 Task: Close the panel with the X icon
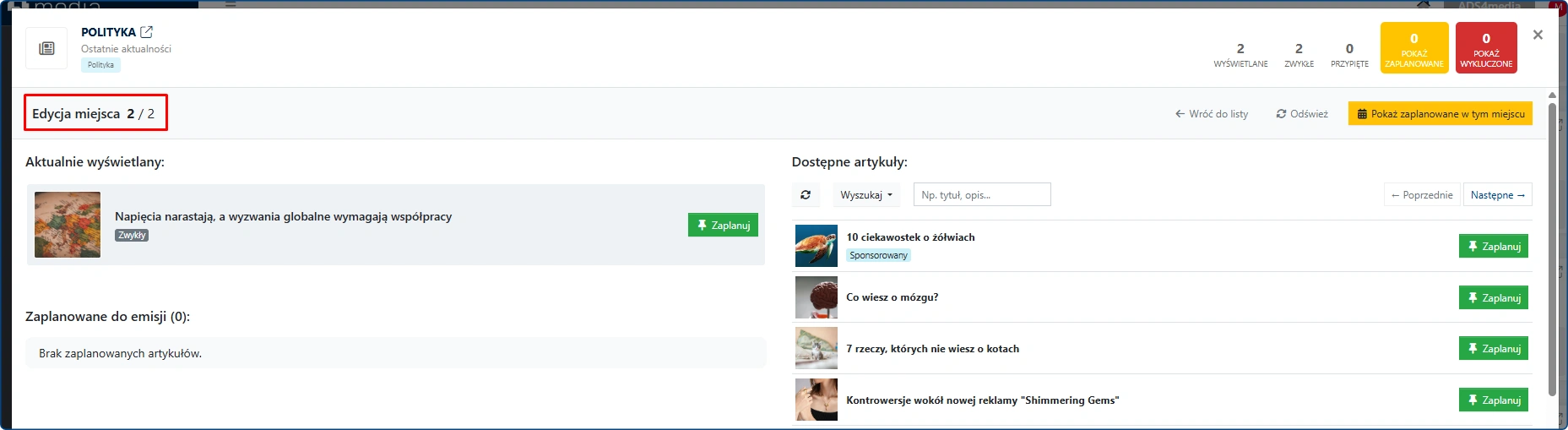(1538, 35)
